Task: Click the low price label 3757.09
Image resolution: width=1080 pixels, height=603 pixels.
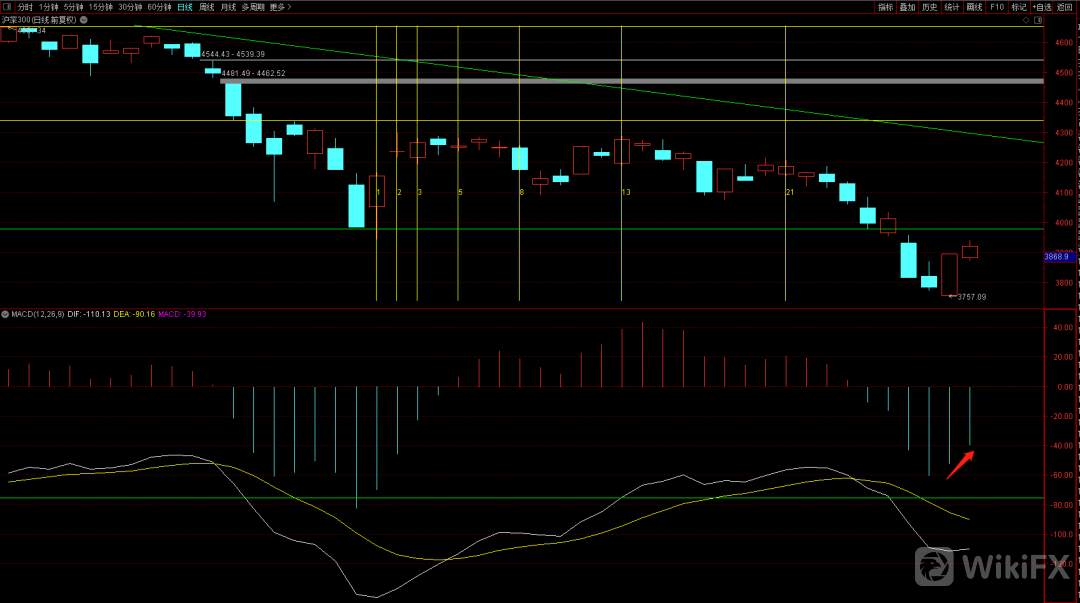Action: [x=971, y=297]
